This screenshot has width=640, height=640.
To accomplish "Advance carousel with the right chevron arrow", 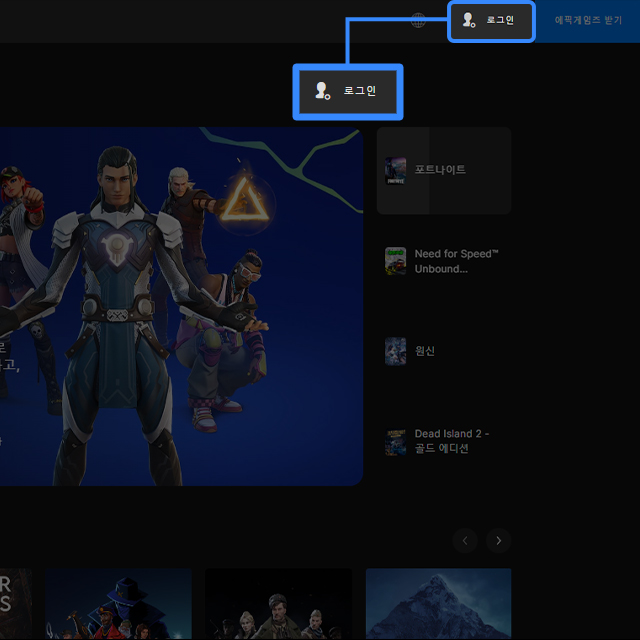I will click(x=498, y=541).
